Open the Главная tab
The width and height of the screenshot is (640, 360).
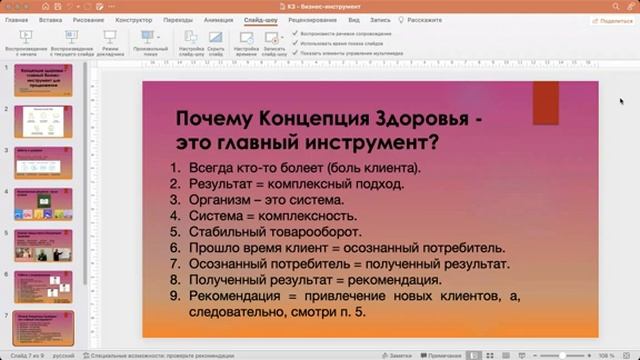coord(16,20)
